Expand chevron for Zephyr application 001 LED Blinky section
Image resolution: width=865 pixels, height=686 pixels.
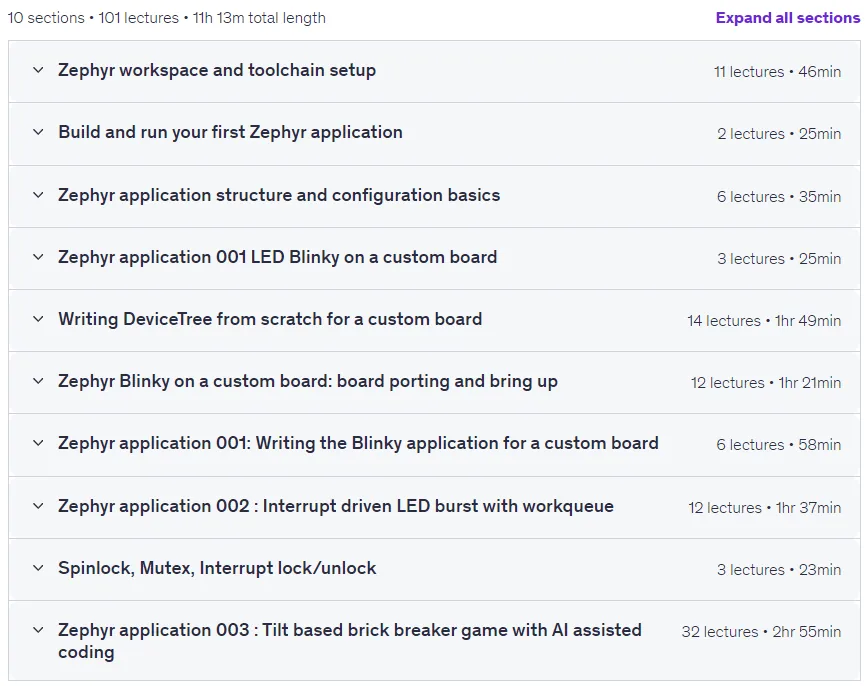coord(38,257)
